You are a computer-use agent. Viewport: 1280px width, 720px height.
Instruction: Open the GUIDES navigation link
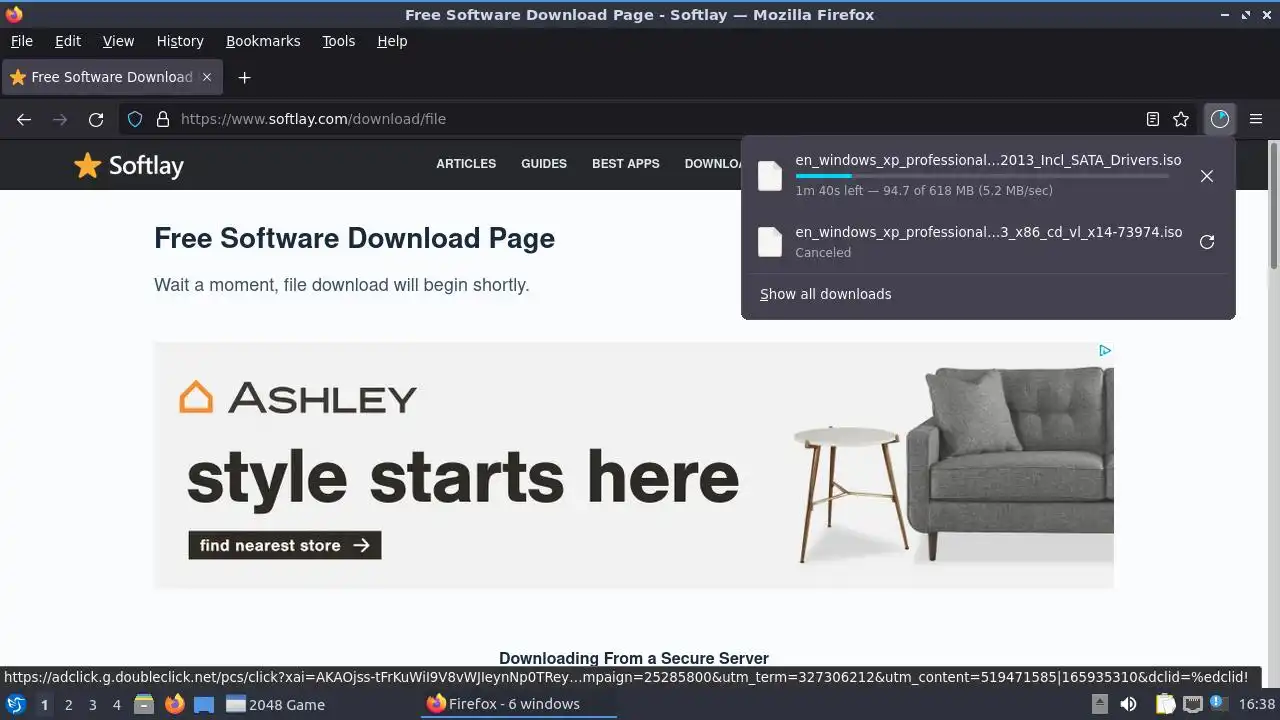pos(544,164)
